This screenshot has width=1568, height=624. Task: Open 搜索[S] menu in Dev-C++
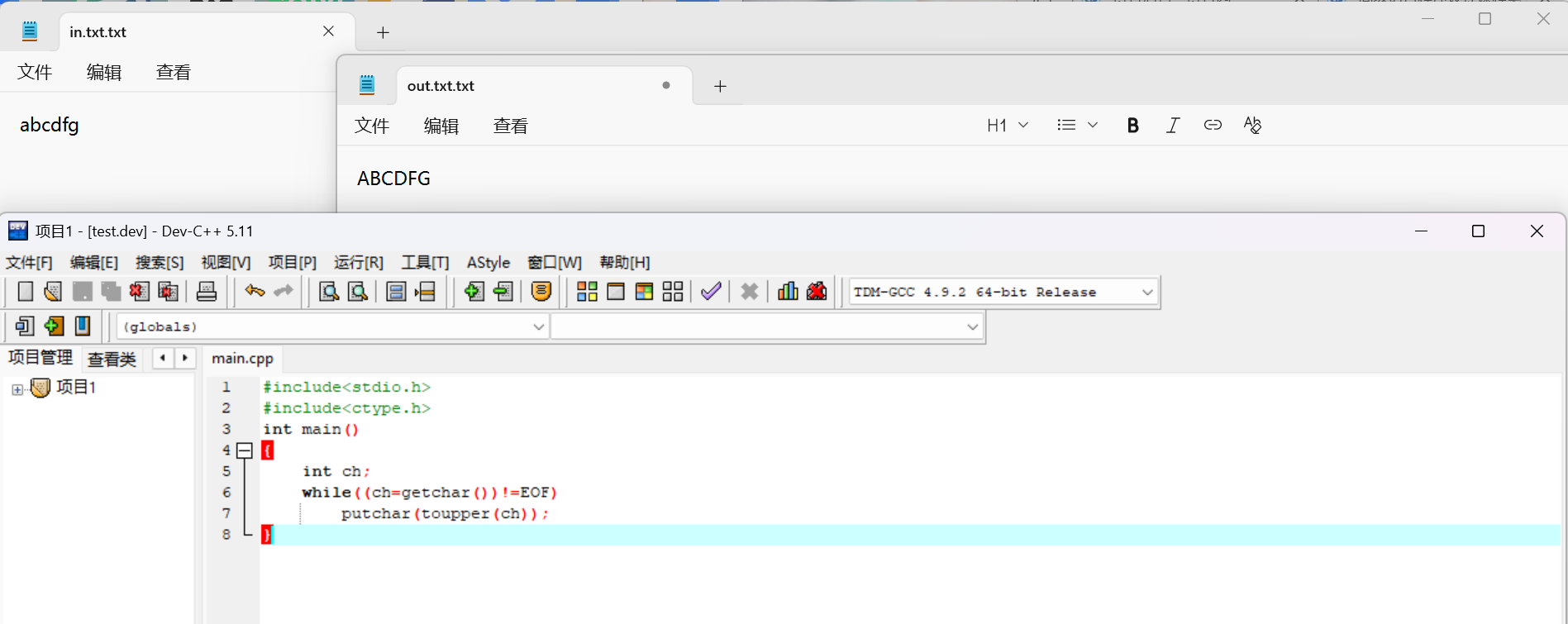160,263
